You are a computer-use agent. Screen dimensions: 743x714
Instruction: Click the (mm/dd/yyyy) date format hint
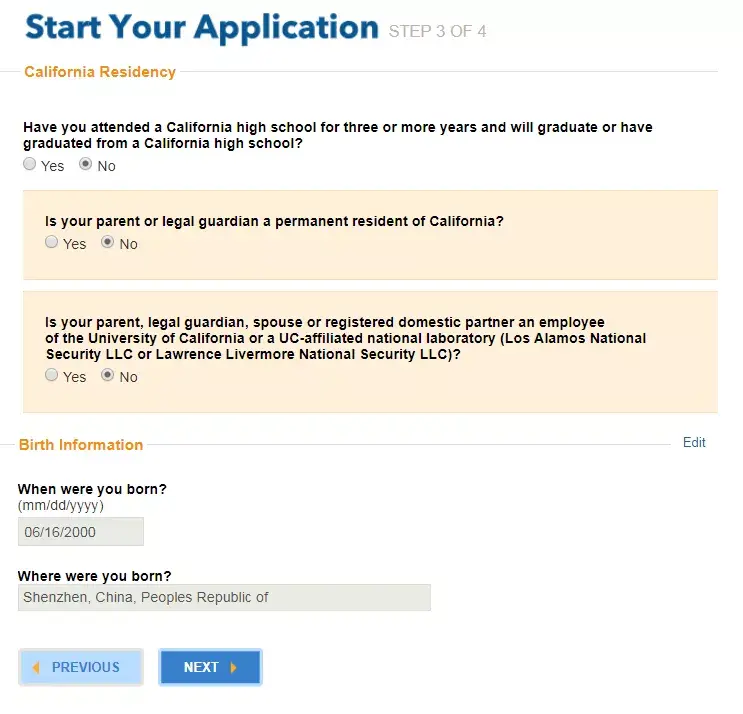[x=61, y=506]
